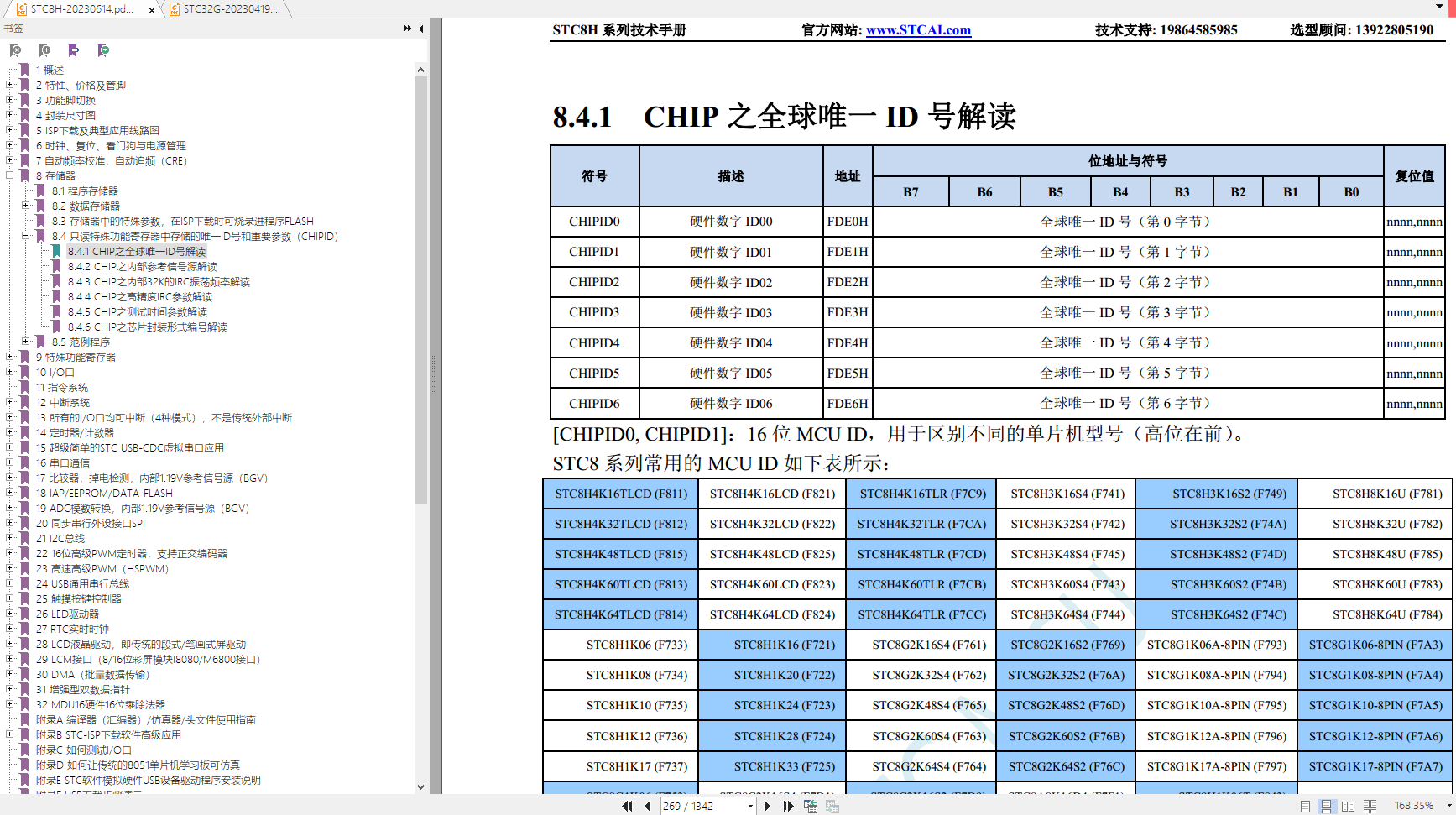Expand the 8.5 范例程序 bookmark node
The width and height of the screenshot is (1456, 815).
pos(26,342)
